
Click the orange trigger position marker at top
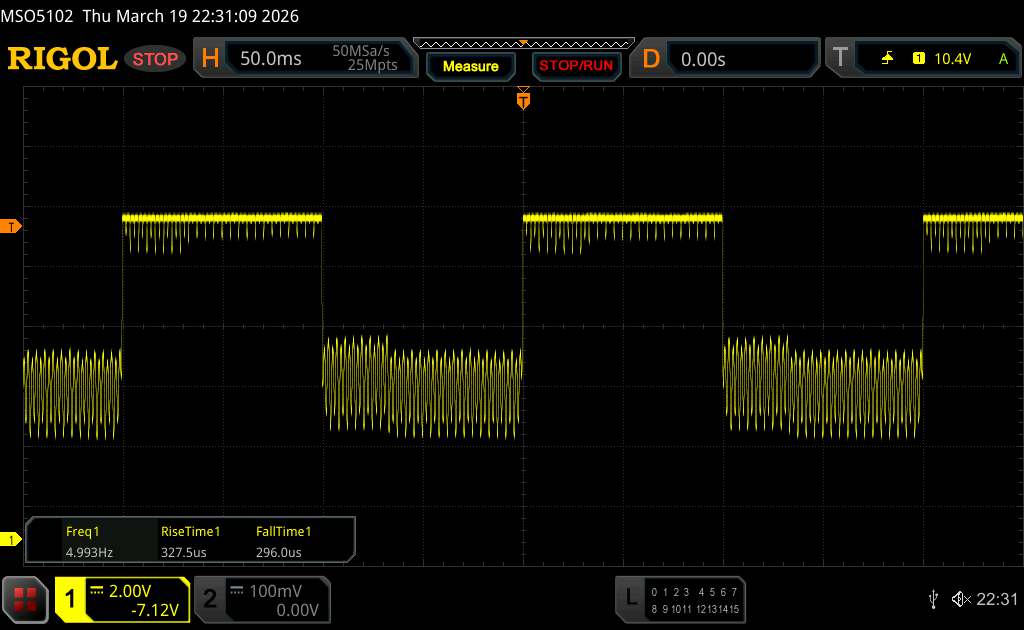(522, 99)
